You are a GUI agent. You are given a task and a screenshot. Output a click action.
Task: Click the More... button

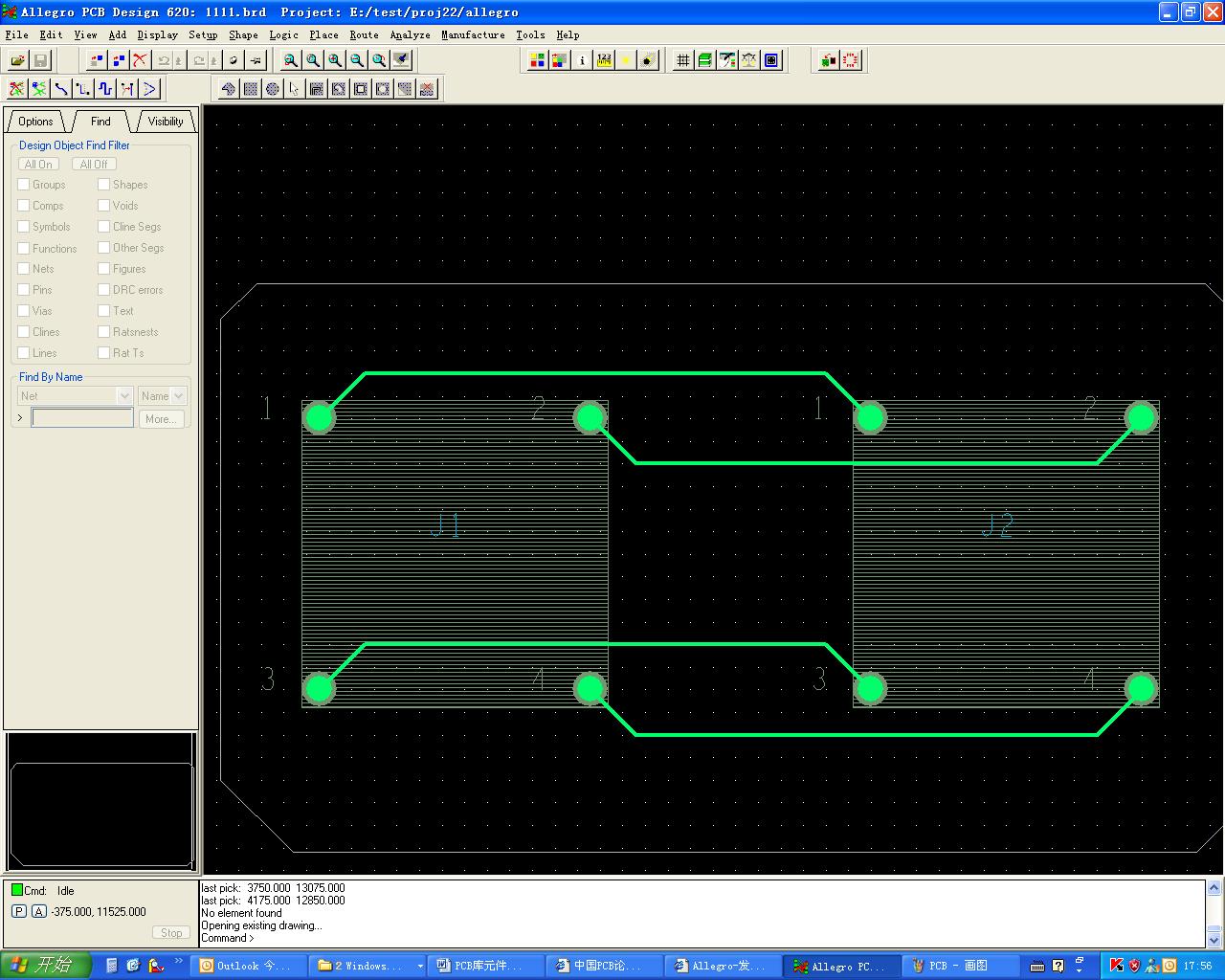click(160, 419)
